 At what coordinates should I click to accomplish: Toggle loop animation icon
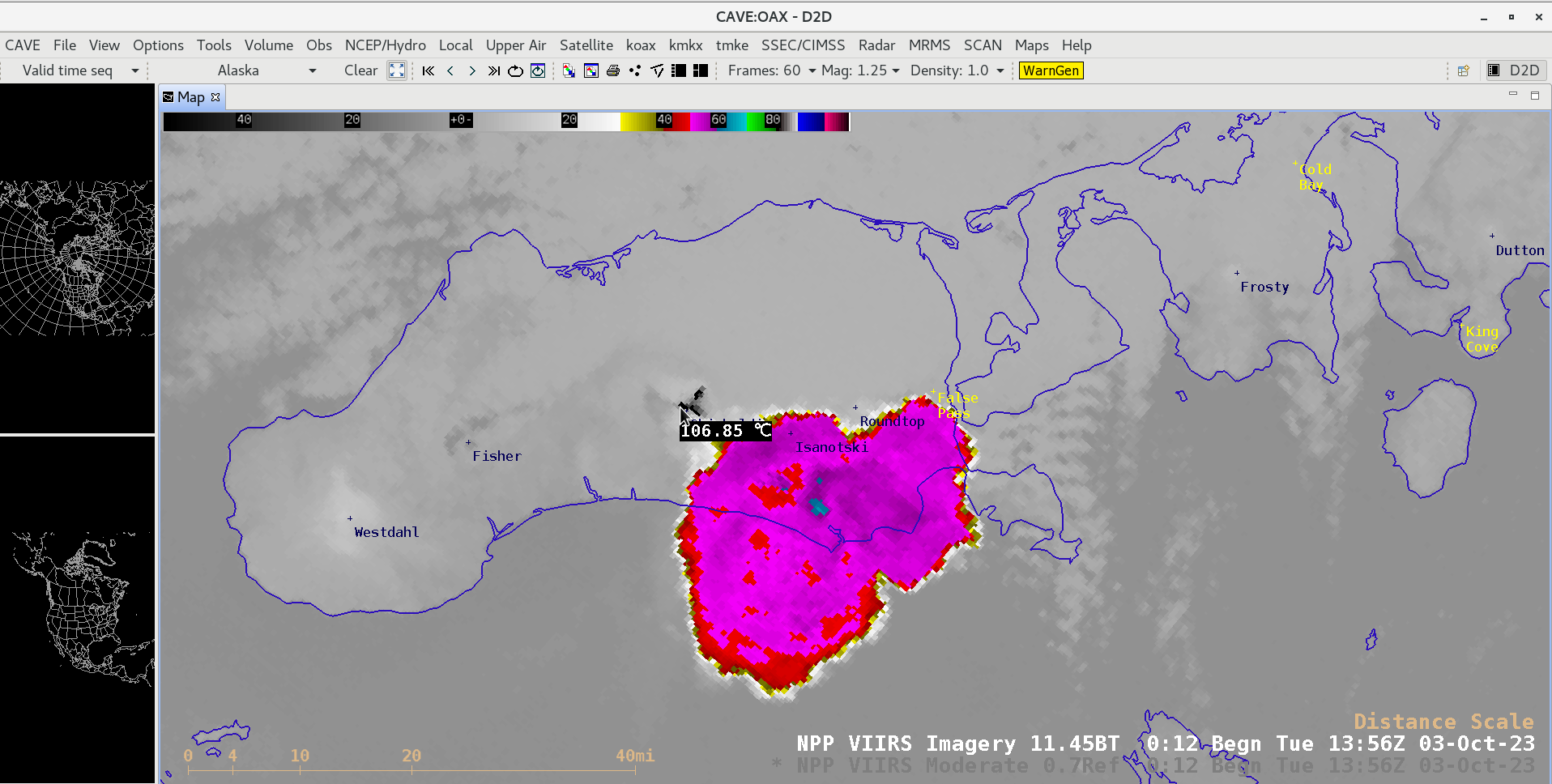(x=515, y=70)
